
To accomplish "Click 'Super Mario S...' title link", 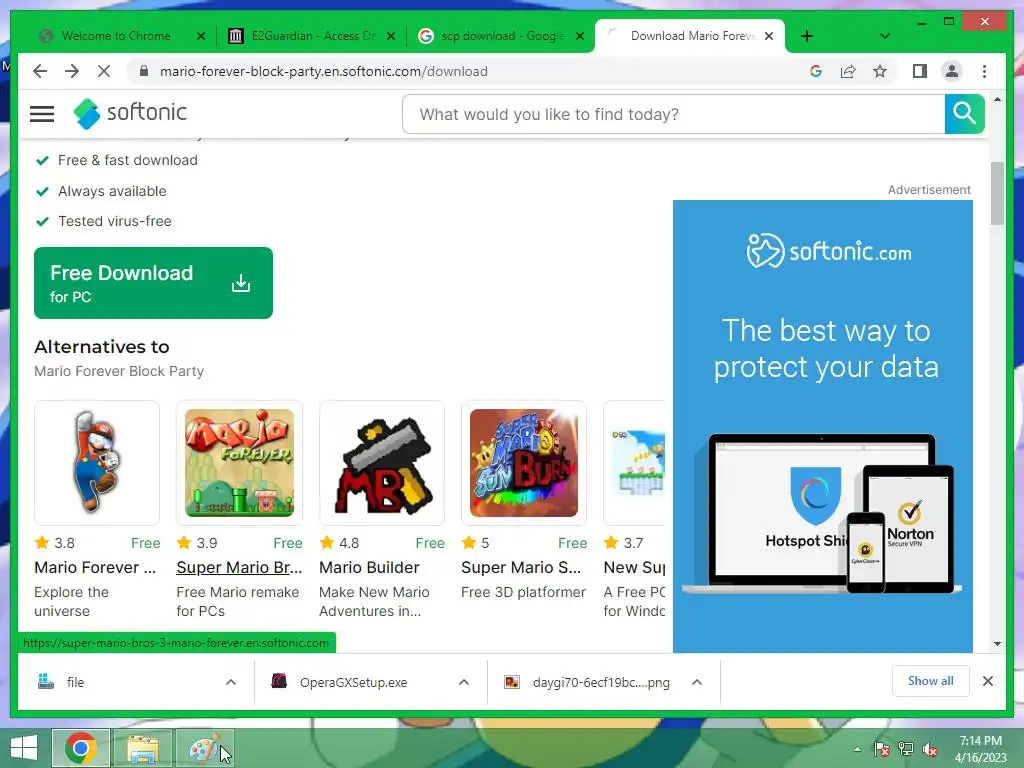I will (520, 568).
